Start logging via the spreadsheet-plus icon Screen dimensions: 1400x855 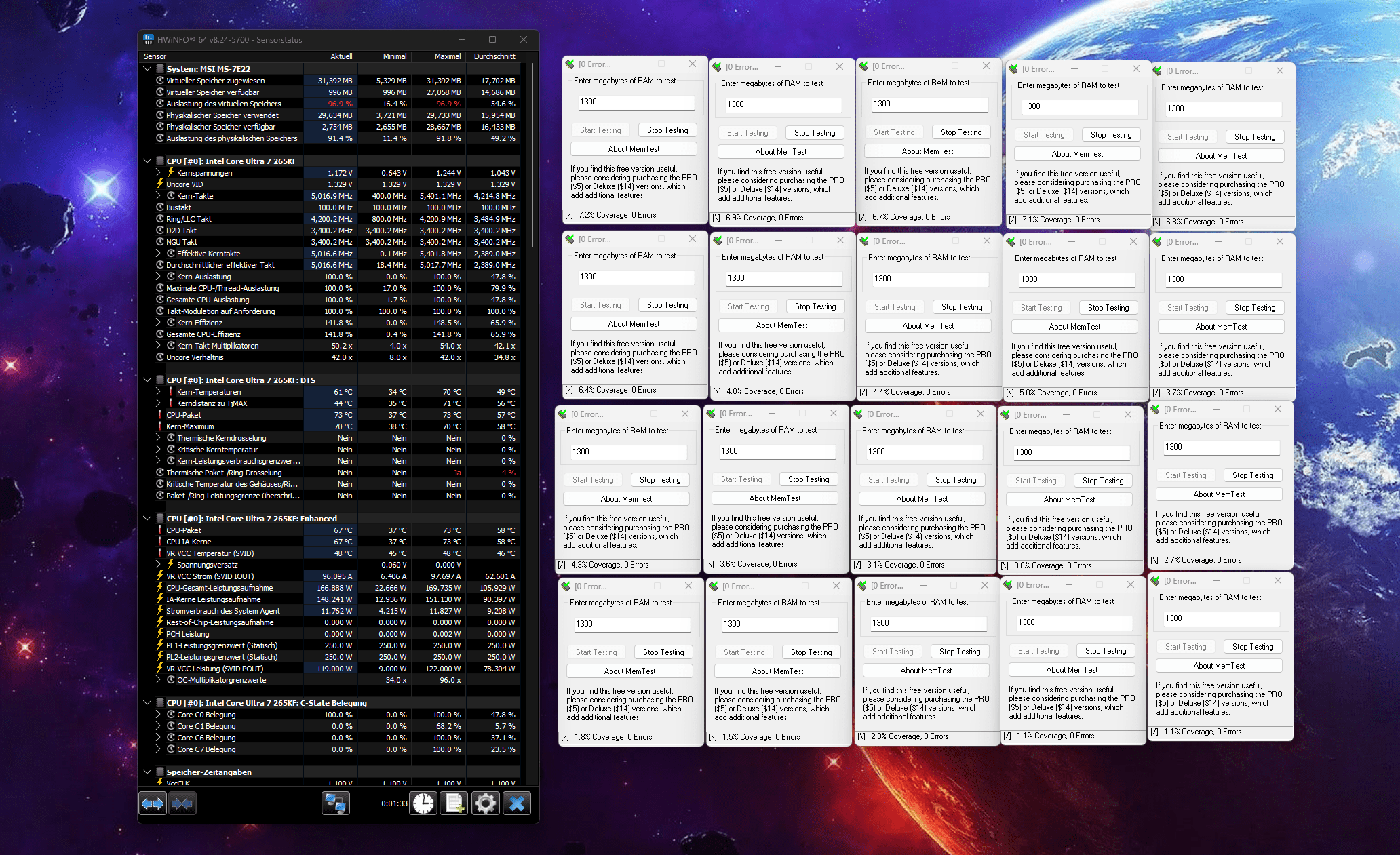point(454,804)
